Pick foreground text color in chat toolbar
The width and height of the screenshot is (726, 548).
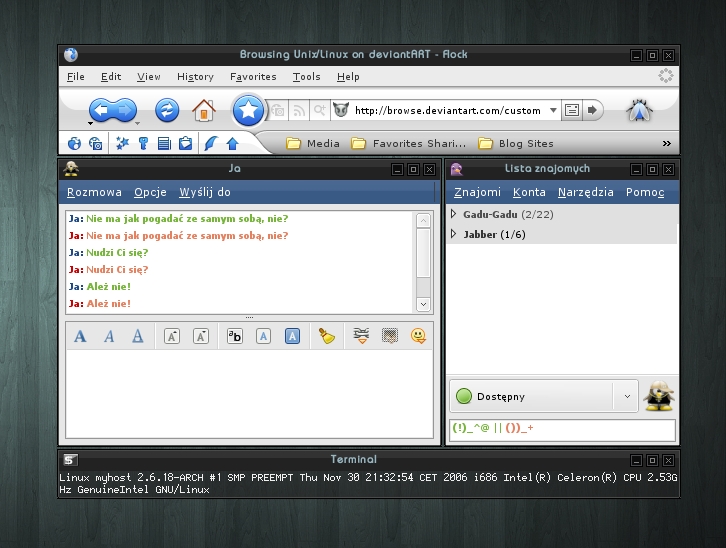point(263,336)
